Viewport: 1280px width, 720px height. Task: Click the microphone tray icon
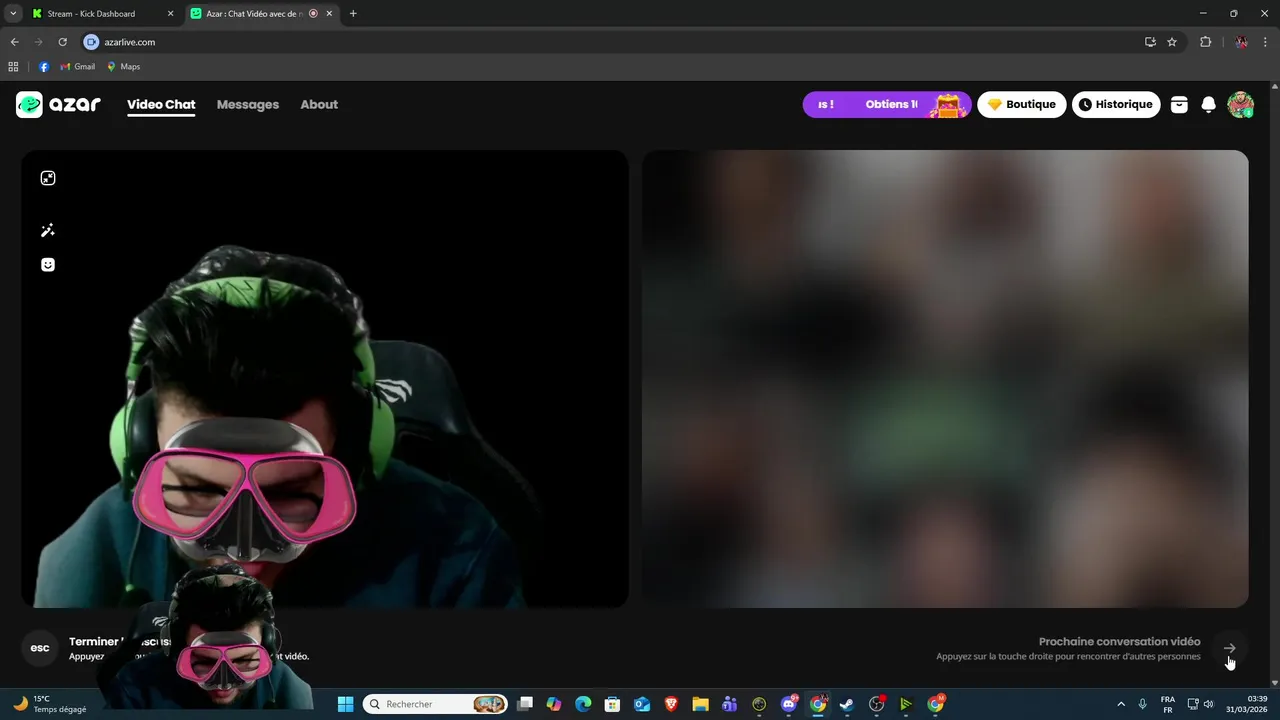tap(1142, 704)
